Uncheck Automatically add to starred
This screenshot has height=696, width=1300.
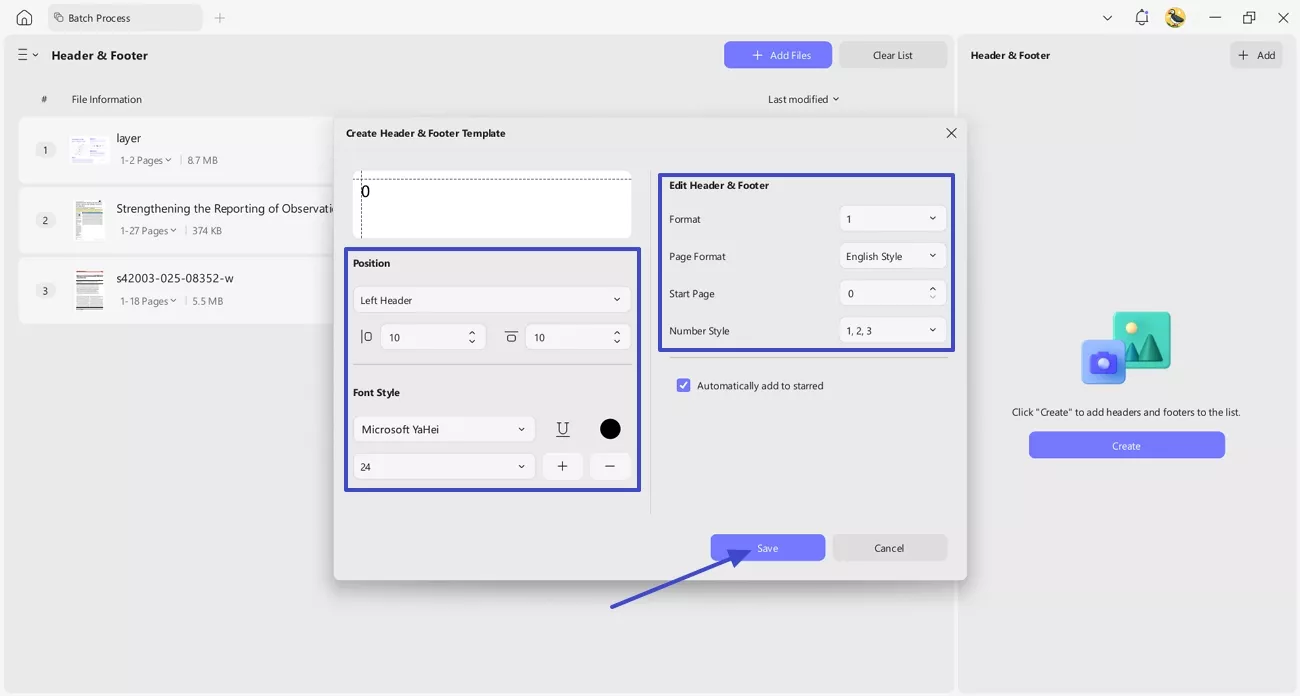(683, 385)
